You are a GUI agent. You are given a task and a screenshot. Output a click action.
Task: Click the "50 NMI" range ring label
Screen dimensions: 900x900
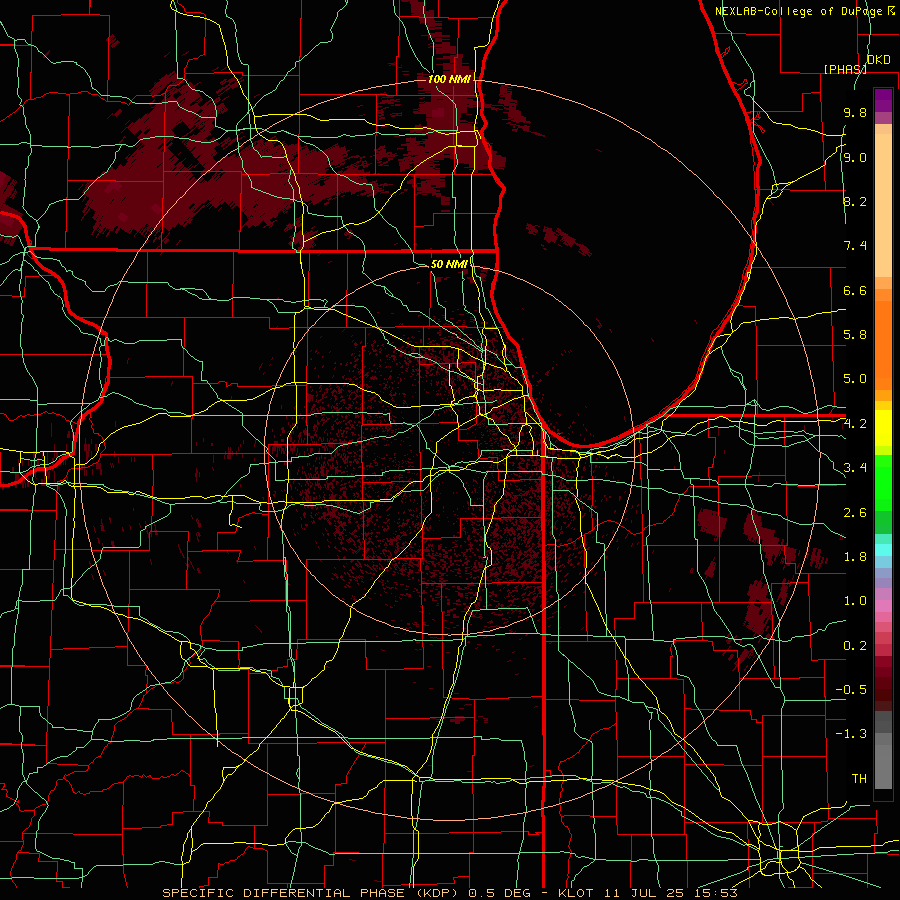tap(449, 264)
